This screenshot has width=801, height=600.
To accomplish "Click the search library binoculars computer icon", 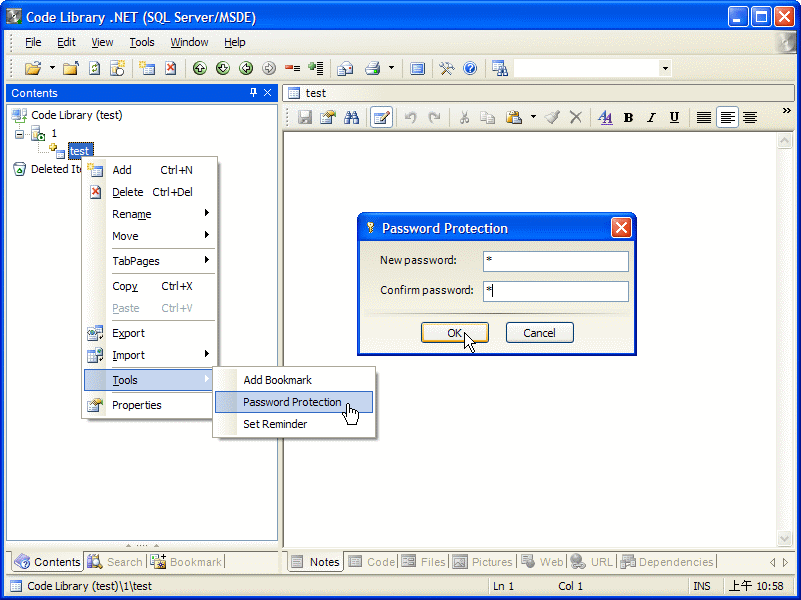I will pos(500,68).
